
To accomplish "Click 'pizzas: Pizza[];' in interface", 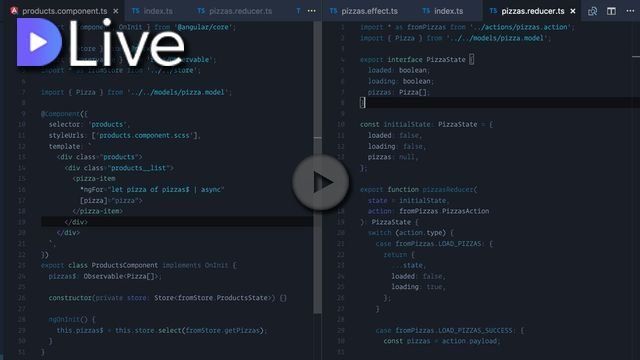I will tap(398, 92).
